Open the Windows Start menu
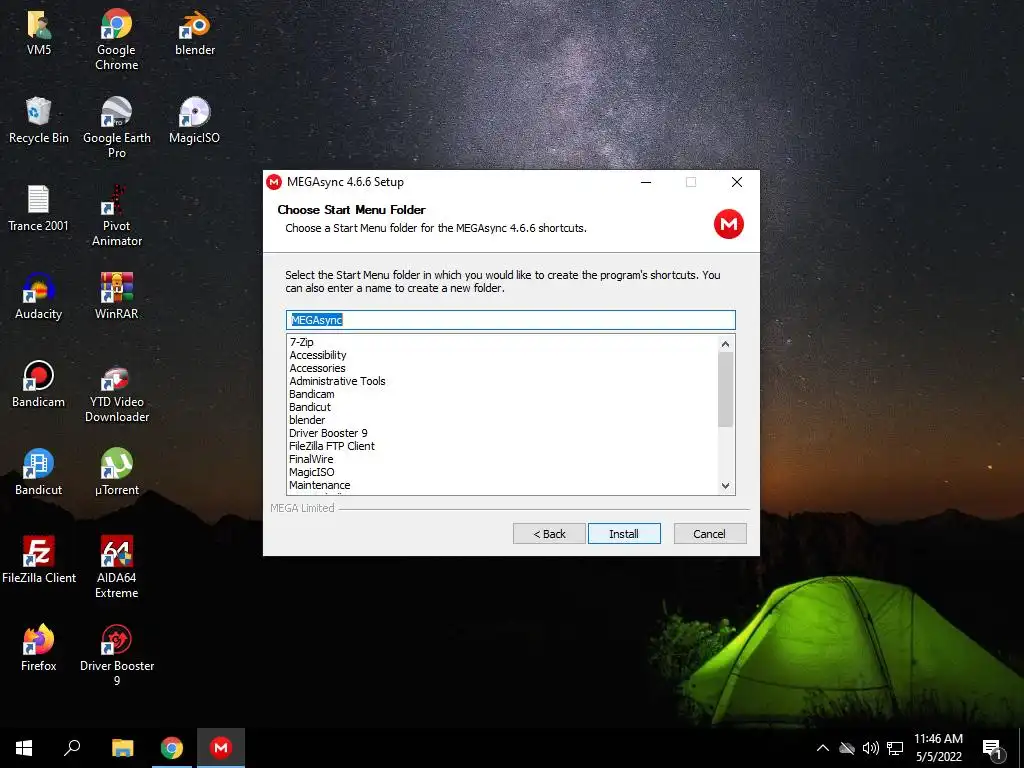Screen dimensions: 1024x768 24,748
